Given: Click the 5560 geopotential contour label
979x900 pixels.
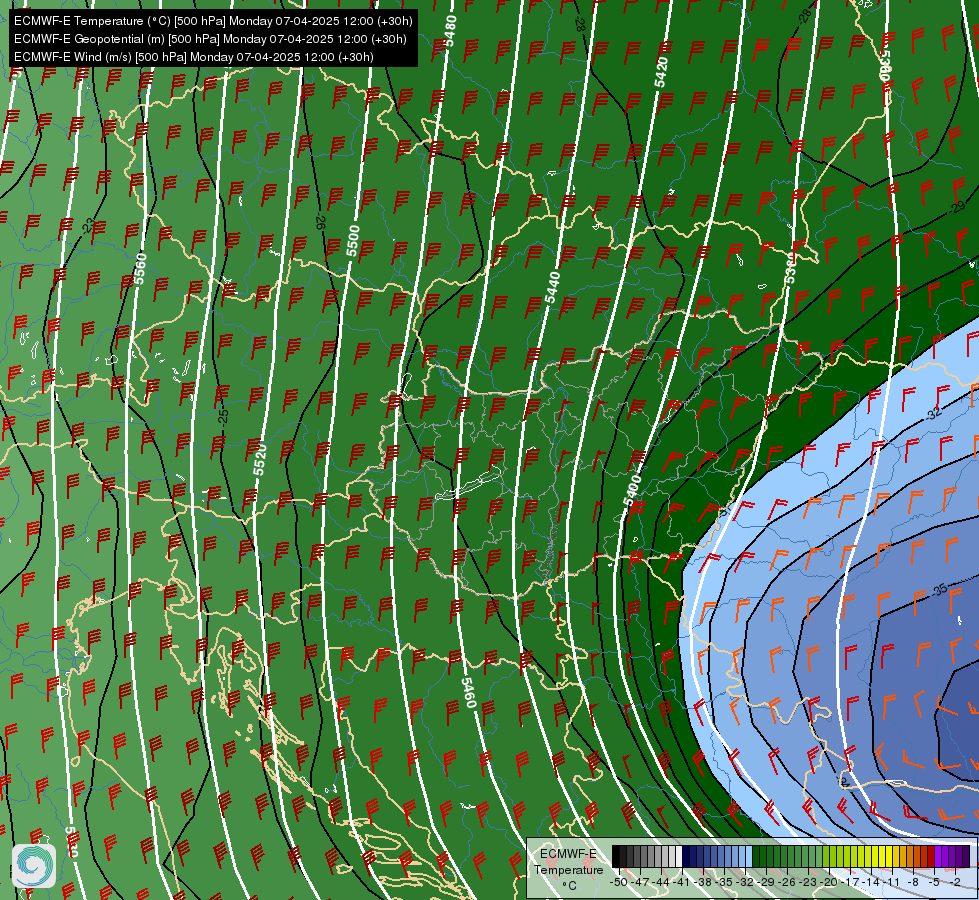Looking at the screenshot, I should [140, 269].
